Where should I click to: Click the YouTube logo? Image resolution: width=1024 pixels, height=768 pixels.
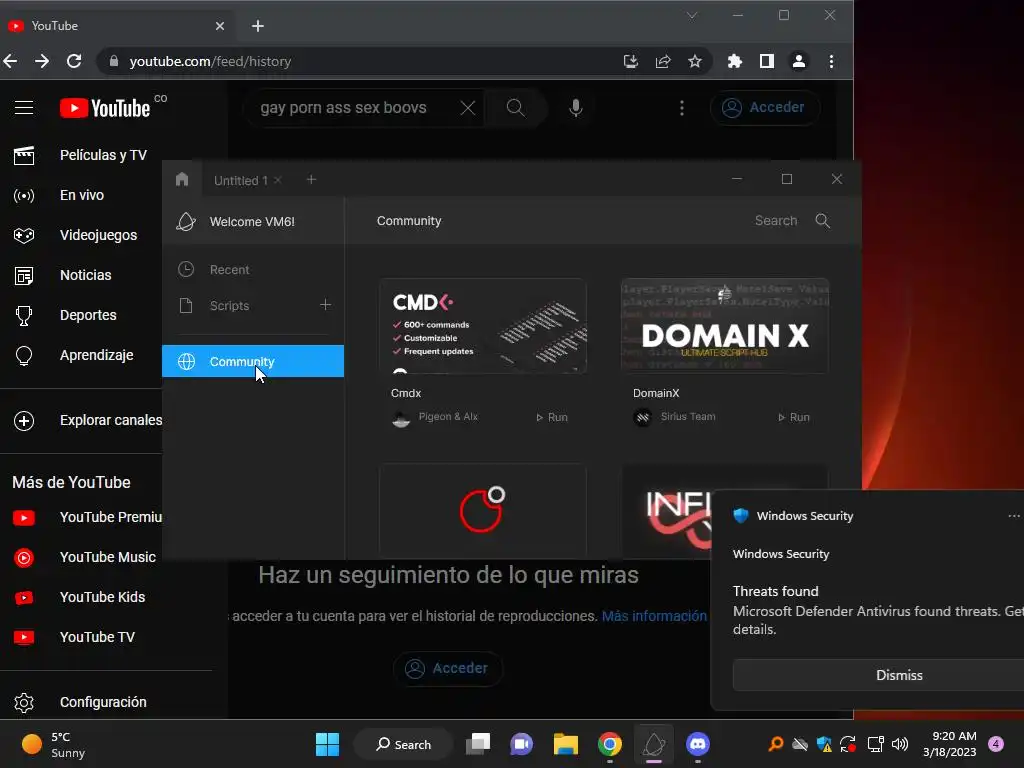(105, 108)
